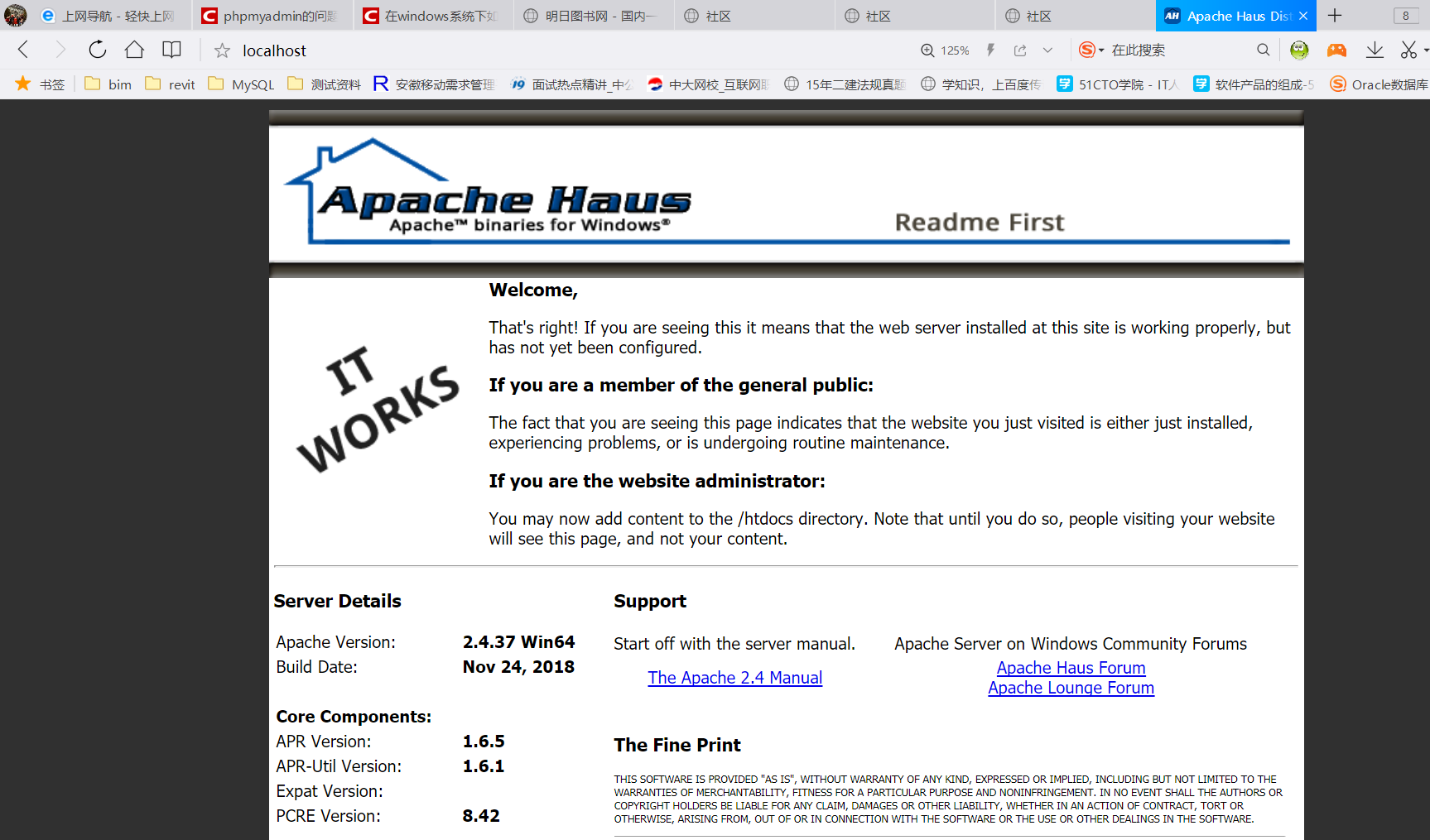Click the search magnifier icon
Viewport: 1430px width, 840px height.
tap(1263, 50)
